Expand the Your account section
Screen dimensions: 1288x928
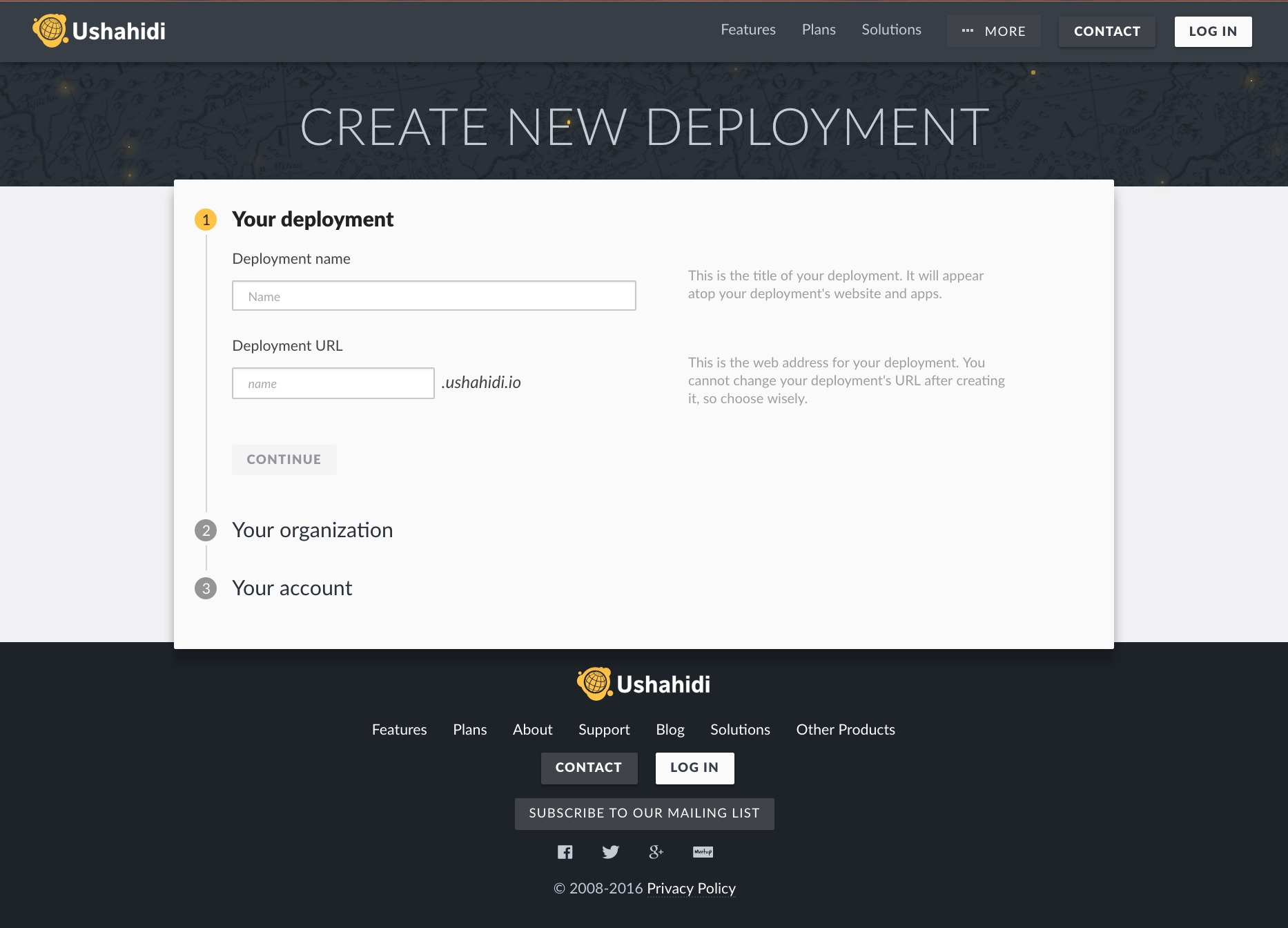coord(292,589)
